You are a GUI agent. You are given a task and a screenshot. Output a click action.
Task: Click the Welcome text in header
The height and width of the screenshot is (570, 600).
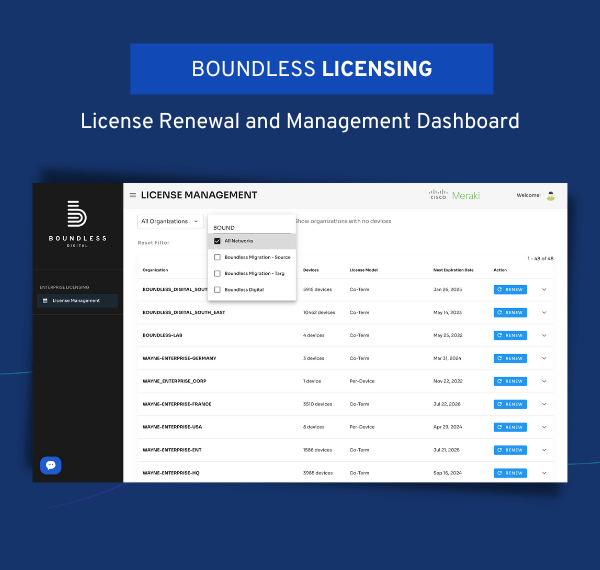click(528, 195)
